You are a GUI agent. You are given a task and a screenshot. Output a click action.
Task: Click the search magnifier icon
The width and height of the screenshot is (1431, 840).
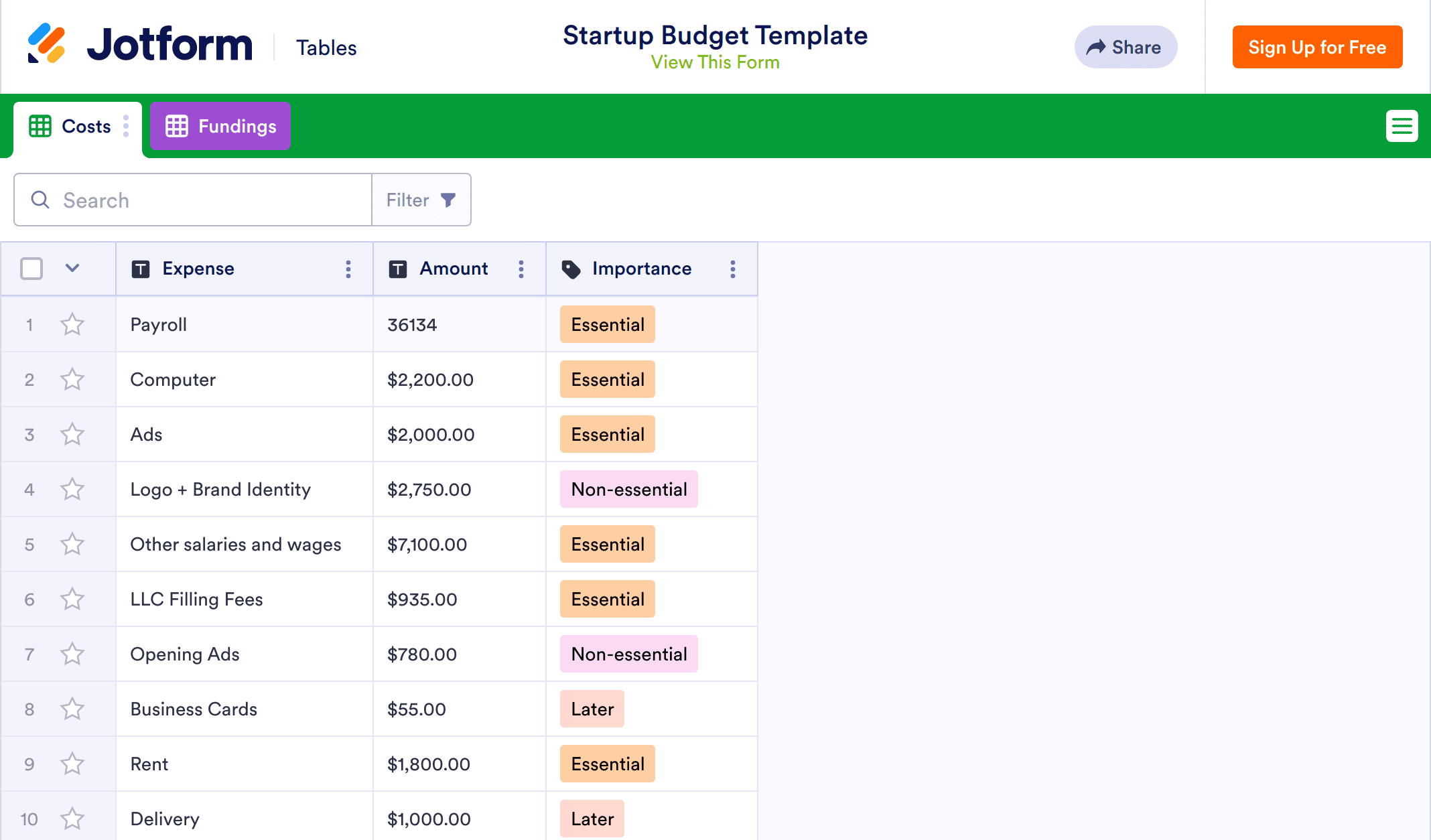click(x=40, y=200)
